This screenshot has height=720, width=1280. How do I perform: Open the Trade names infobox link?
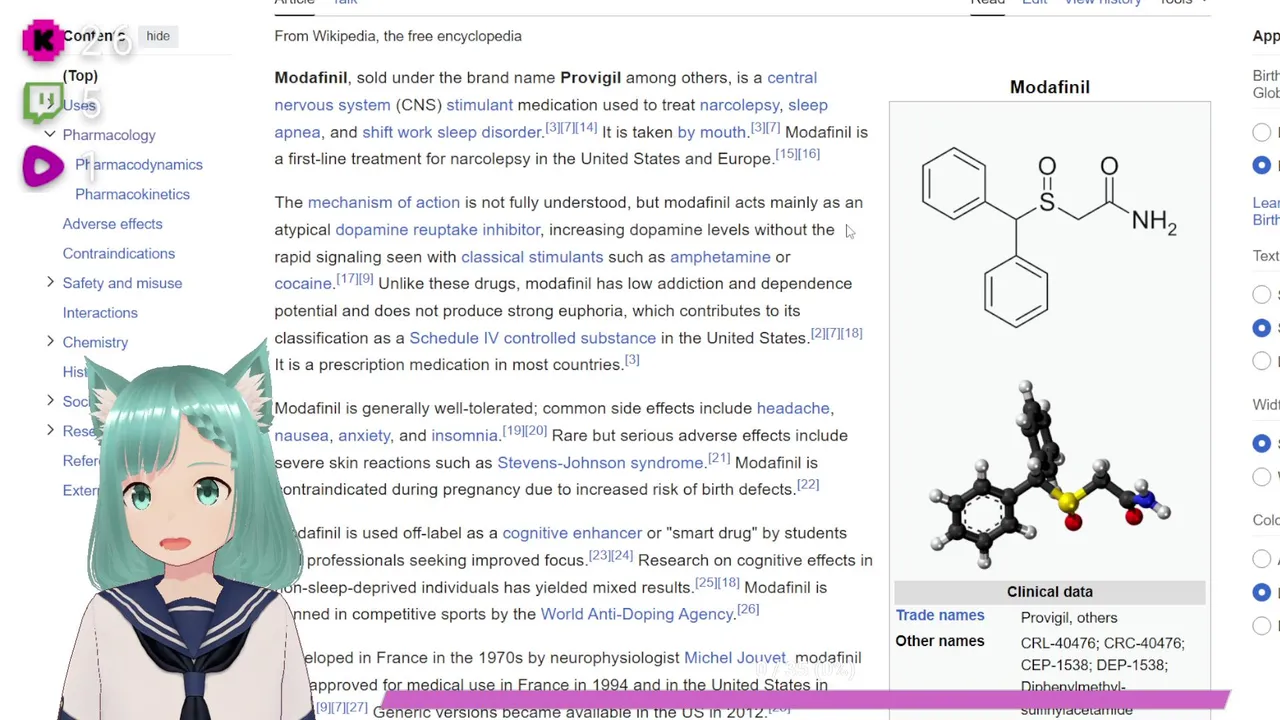tap(940, 616)
